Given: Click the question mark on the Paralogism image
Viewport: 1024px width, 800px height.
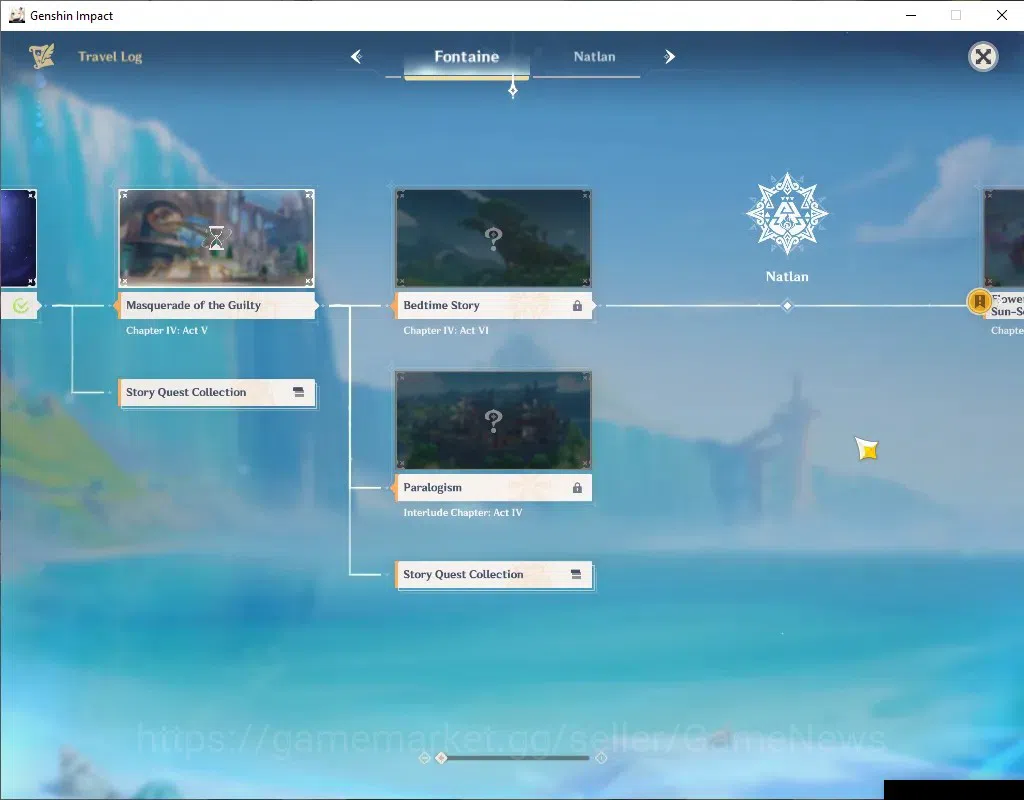Looking at the screenshot, I should tap(494, 421).
